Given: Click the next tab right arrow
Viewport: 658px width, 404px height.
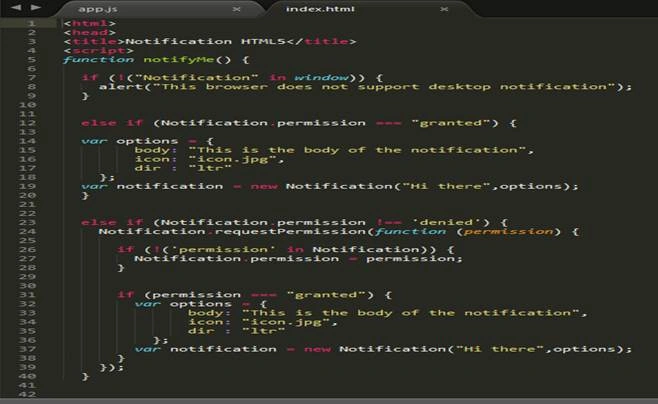Looking at the screenshot, I should coord(36,8).
